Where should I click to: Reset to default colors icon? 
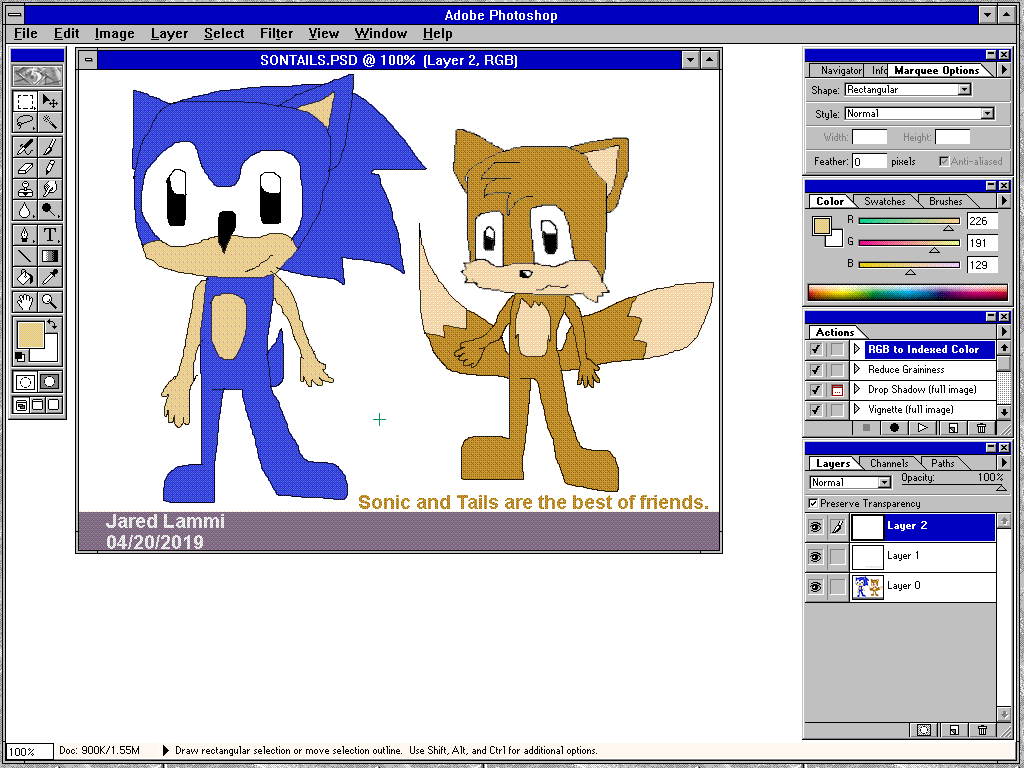click(20, 357)
